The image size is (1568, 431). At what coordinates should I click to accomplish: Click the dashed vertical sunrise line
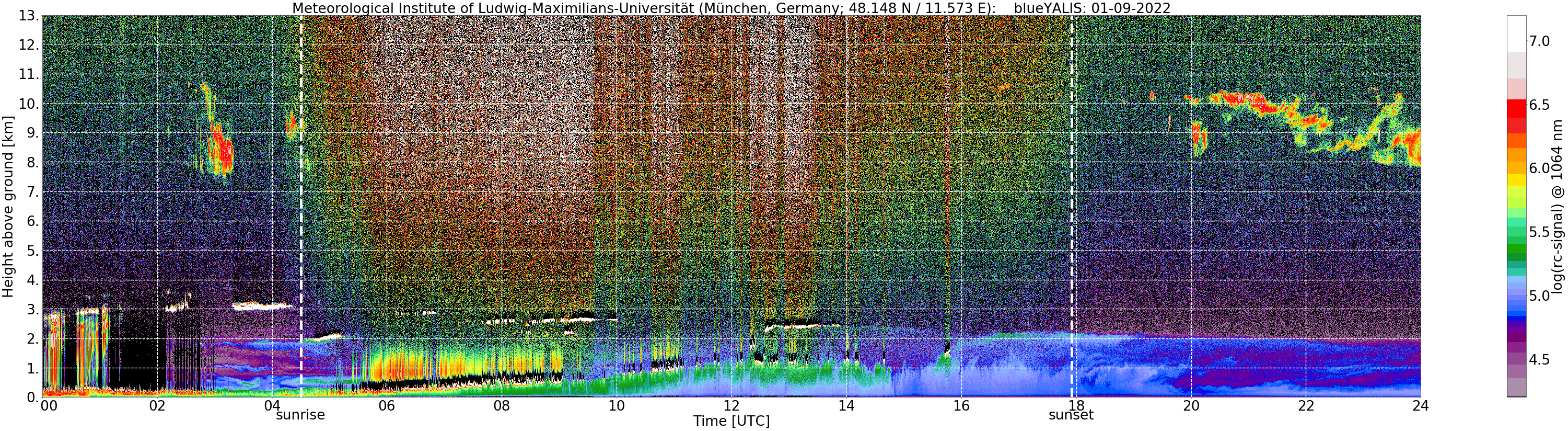301,206
